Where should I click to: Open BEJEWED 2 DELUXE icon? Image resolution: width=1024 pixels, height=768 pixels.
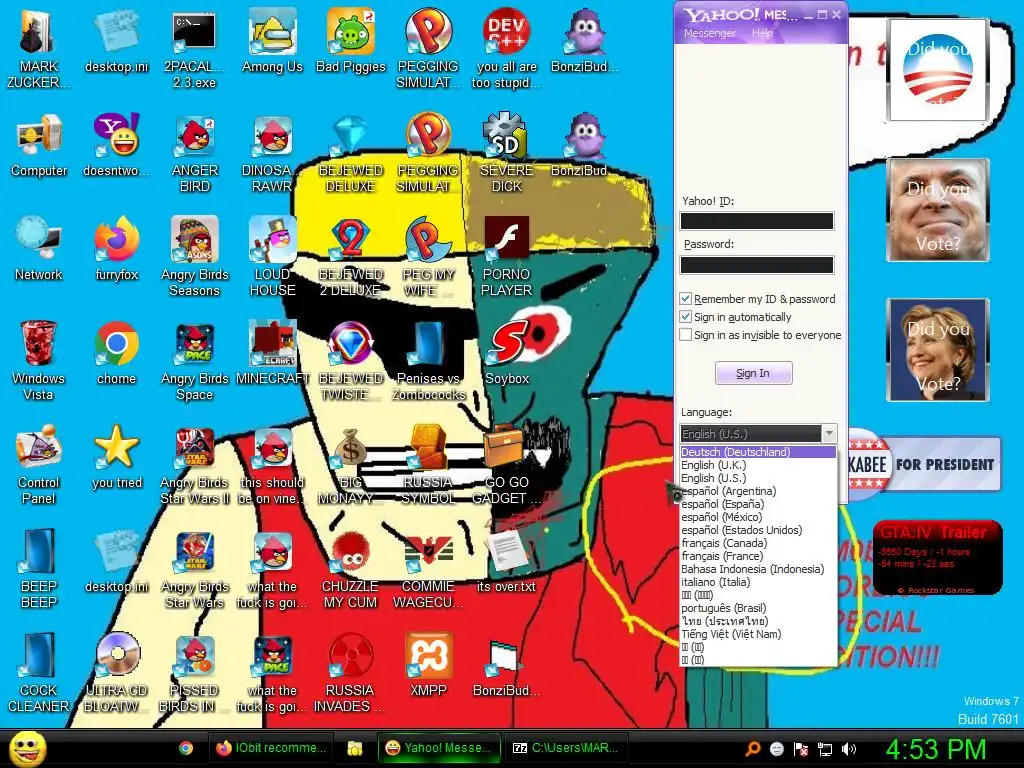(351, 257)
